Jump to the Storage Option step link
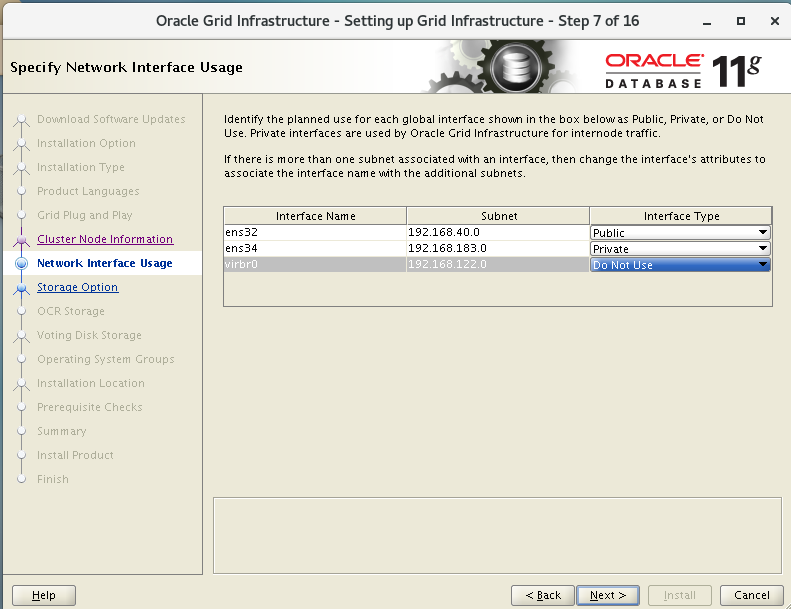The height and width of the screenshot is (609, 791). tap(78, 287)
